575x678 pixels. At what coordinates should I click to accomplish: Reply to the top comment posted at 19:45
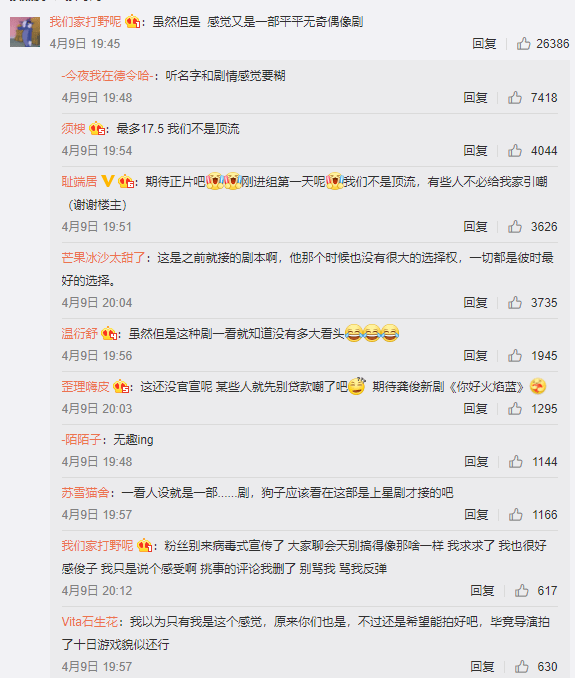click(484, 43)
